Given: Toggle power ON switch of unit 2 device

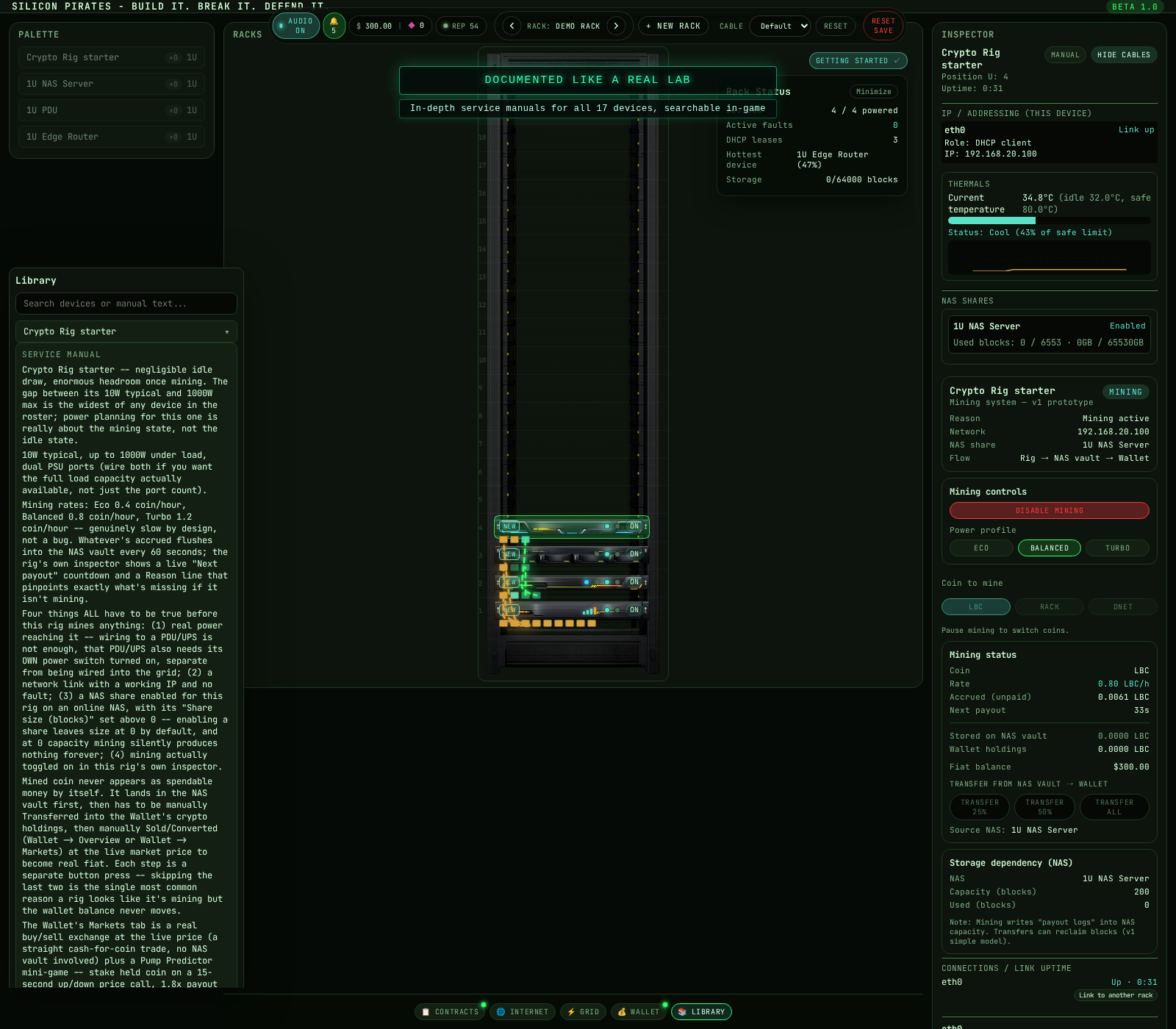Looking at the screenshot, I should 634,582.
